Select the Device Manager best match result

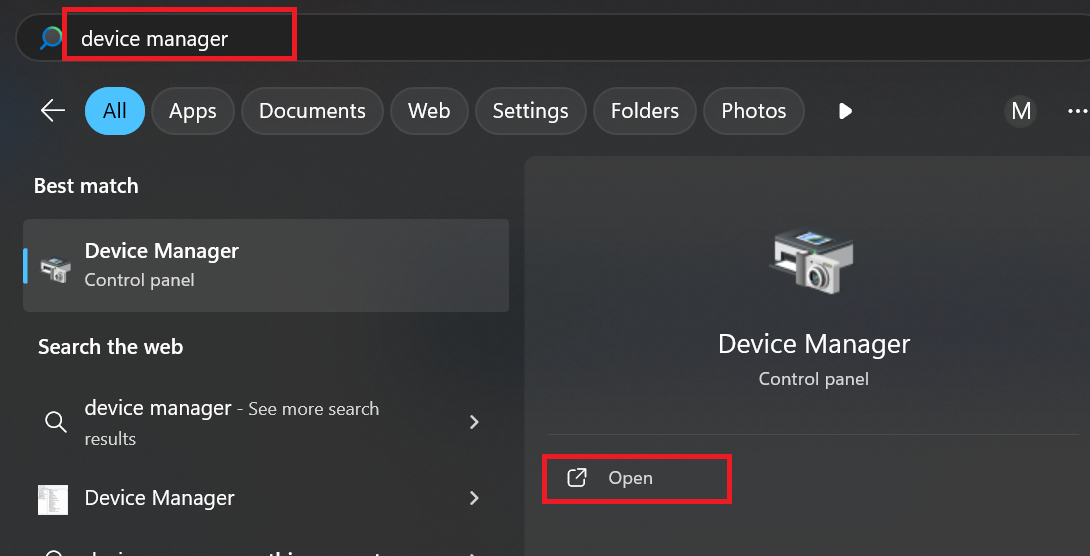coord(266,265)
